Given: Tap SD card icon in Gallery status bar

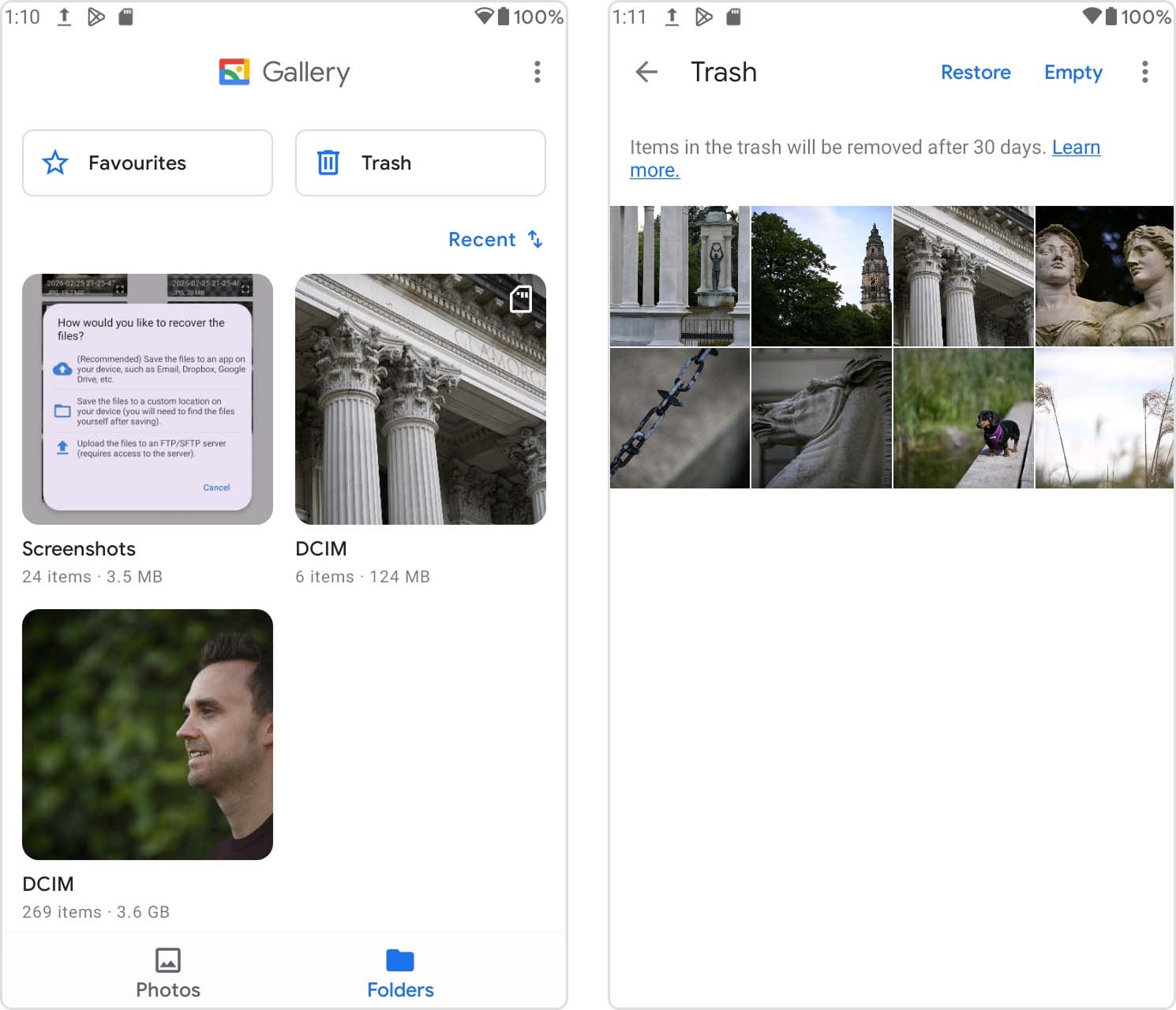Looking at the screenshot, I should 125,17.
